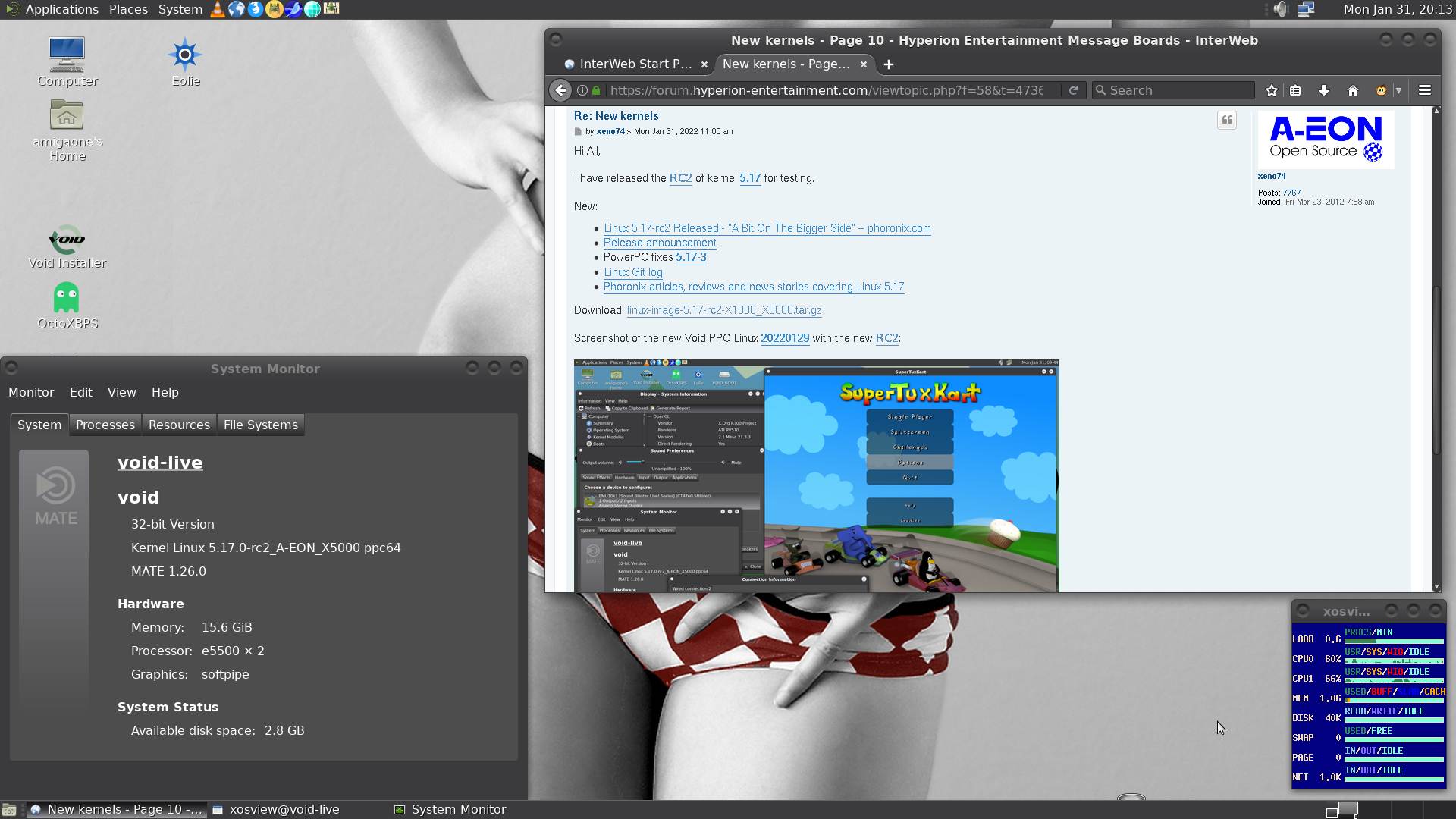
Task: Launch the OctoXBPS desktop icon
Action: pos(67,306)
